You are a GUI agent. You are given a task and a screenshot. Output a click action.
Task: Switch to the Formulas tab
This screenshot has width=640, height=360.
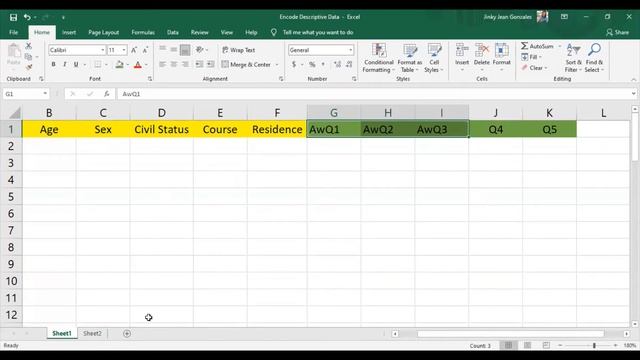click(143, 32)
